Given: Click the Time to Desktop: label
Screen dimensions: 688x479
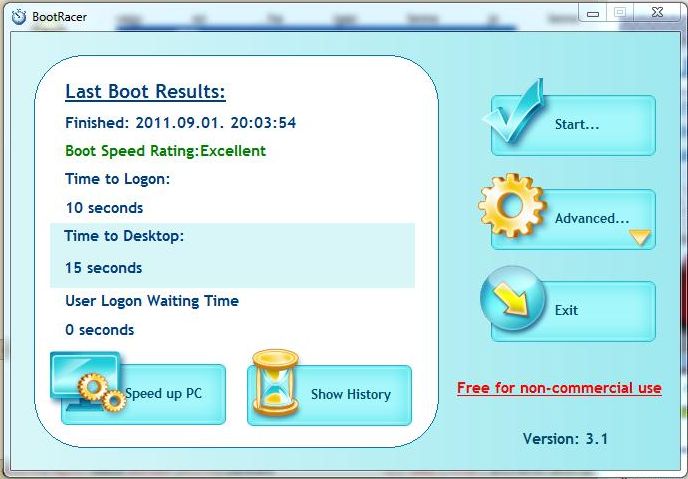Looking at the screenshot, I should [124, 236].
